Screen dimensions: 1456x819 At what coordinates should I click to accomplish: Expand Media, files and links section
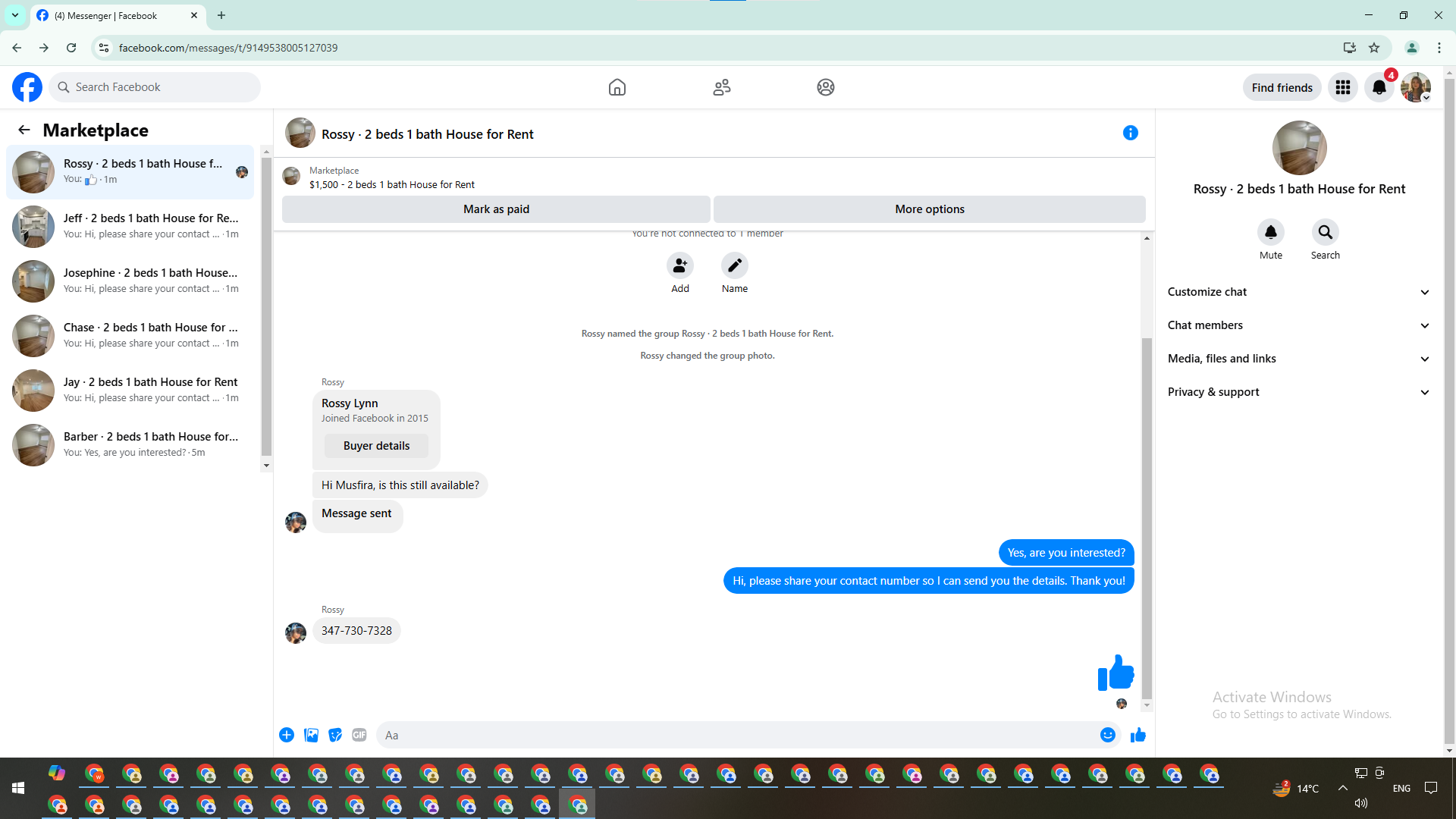tap(1299, 359)
